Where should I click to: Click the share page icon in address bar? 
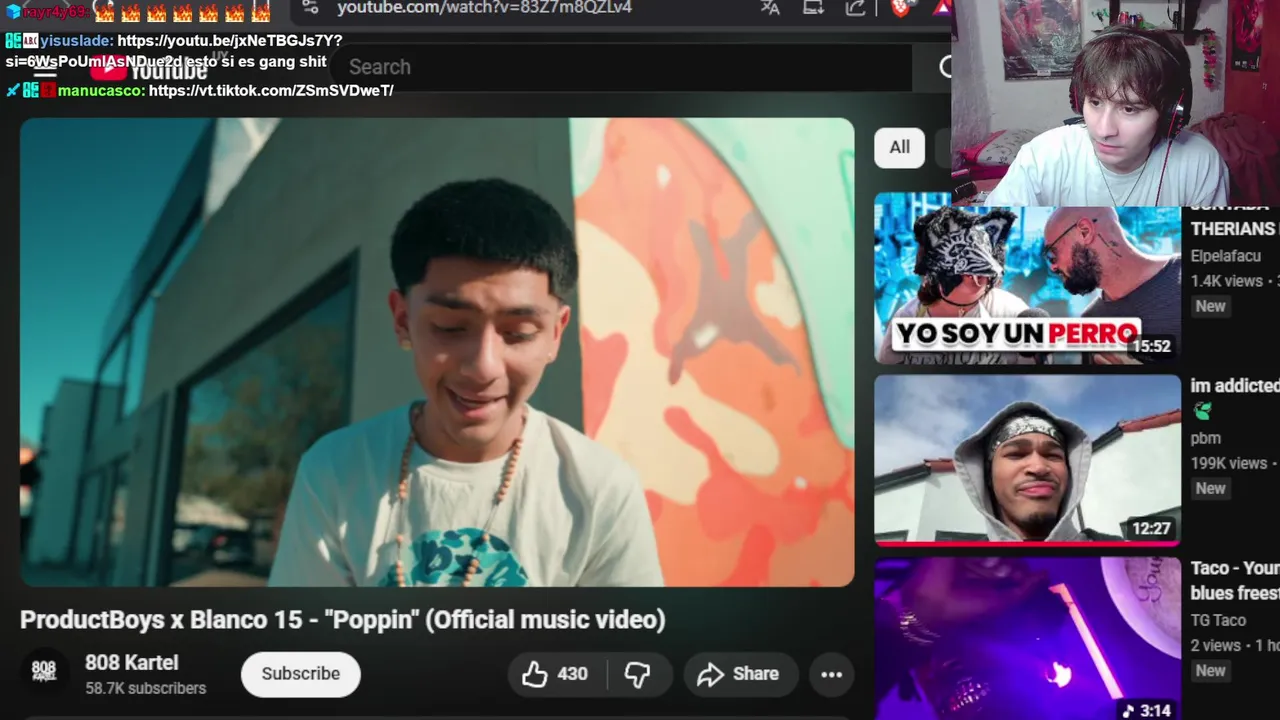pos(855,7)
